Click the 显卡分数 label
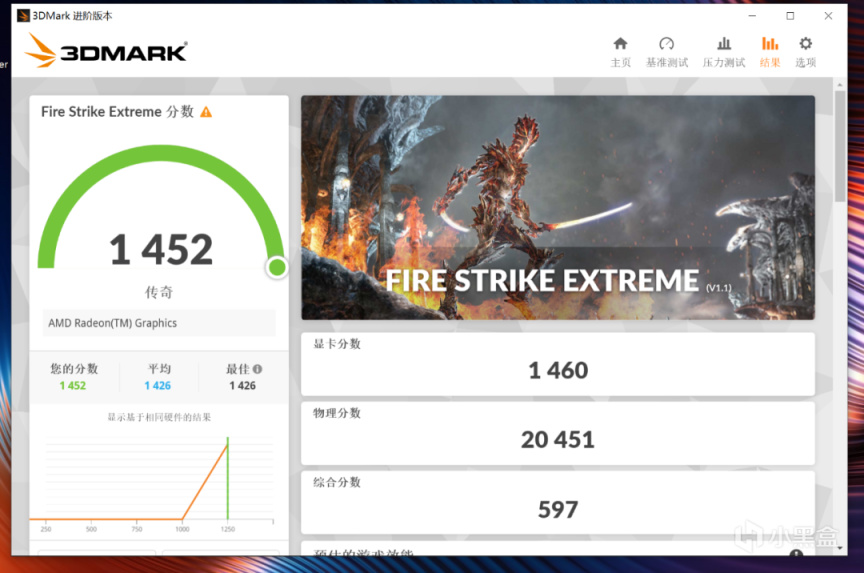Image resolution: width=864 pixels, height=573 pixels. [x=337, y=344]
